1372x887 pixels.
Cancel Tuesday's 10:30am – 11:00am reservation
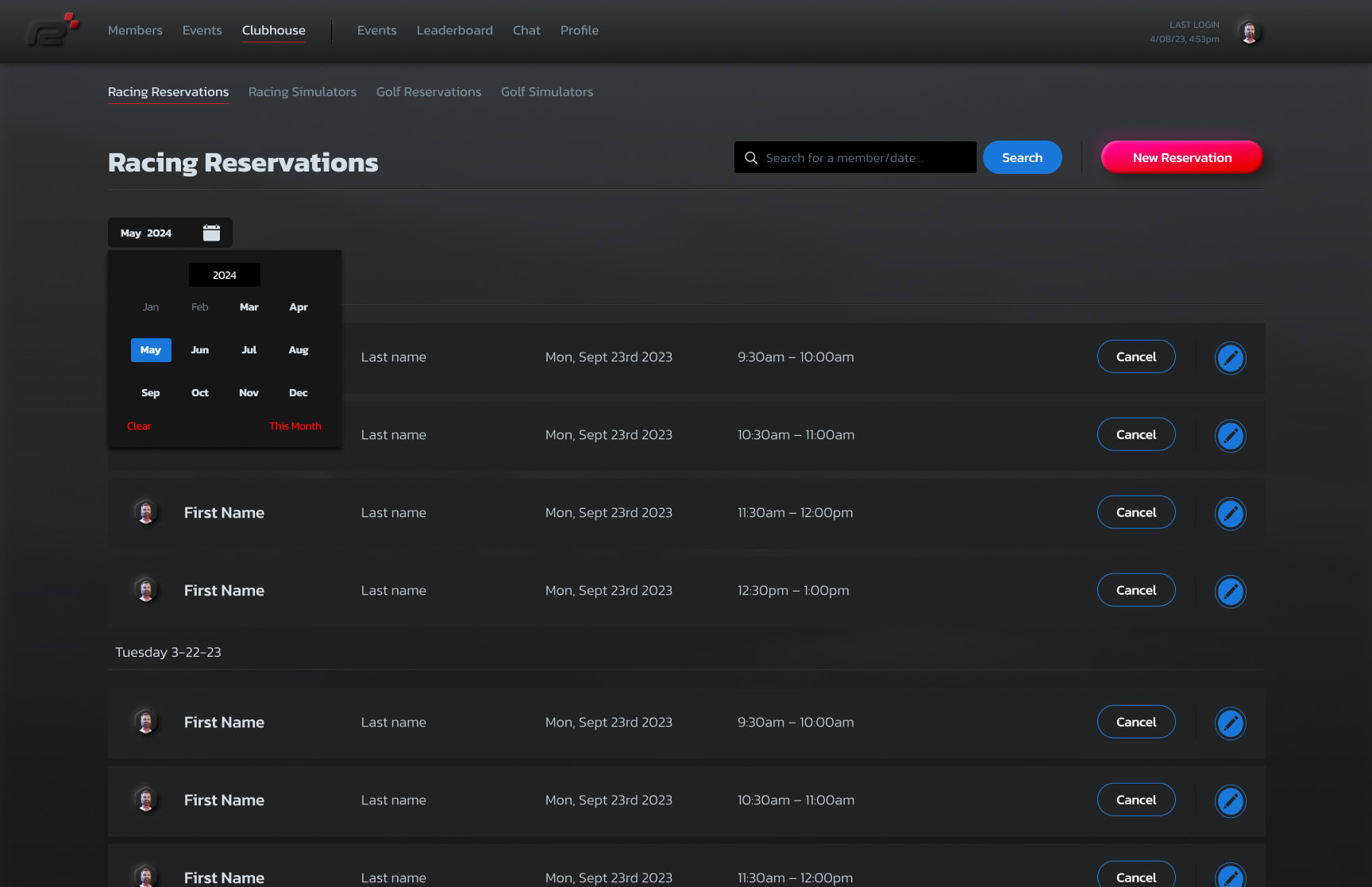pos(1136,800)
